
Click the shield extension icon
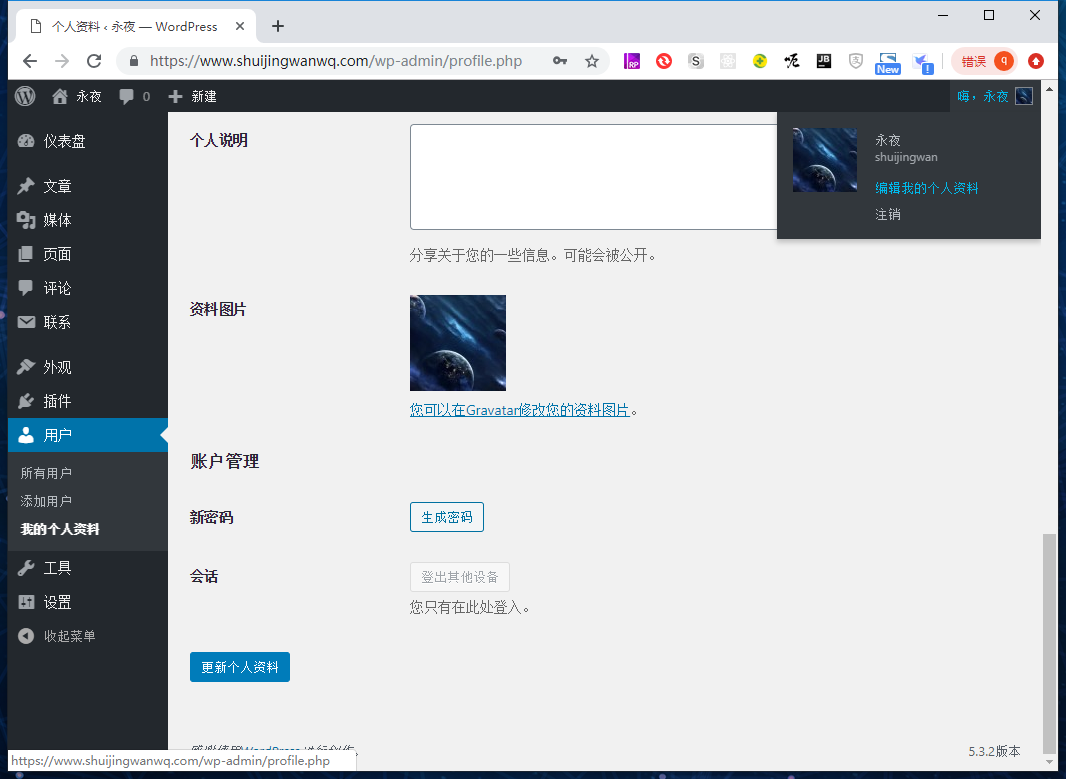pyautogui.click(x=856, y=61)
